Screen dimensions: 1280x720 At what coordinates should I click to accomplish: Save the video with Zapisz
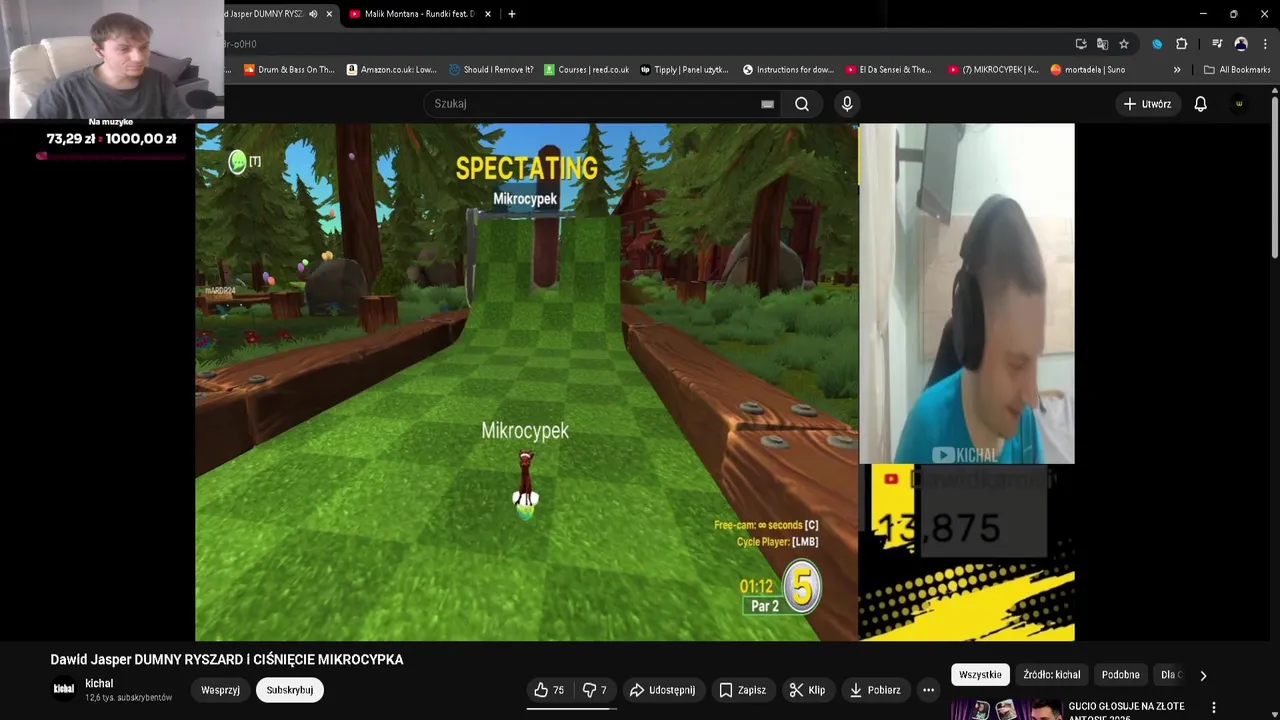(x=743, y=690)
